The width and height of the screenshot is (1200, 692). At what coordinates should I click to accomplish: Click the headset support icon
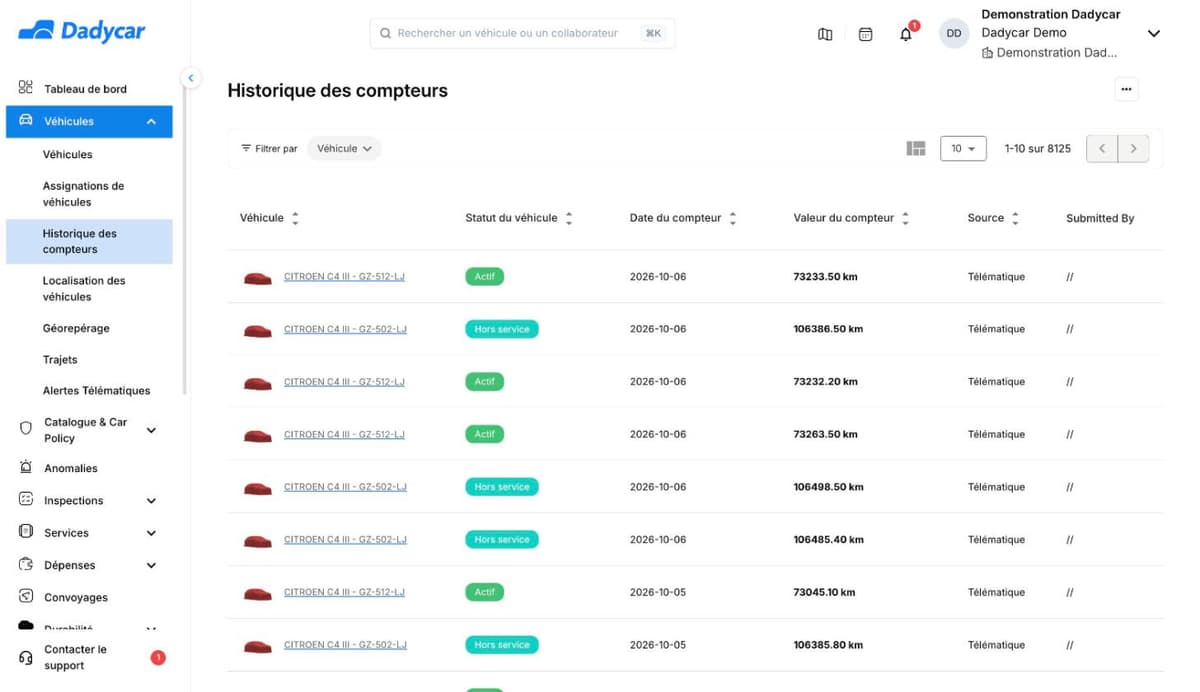(x=26, y=657)
